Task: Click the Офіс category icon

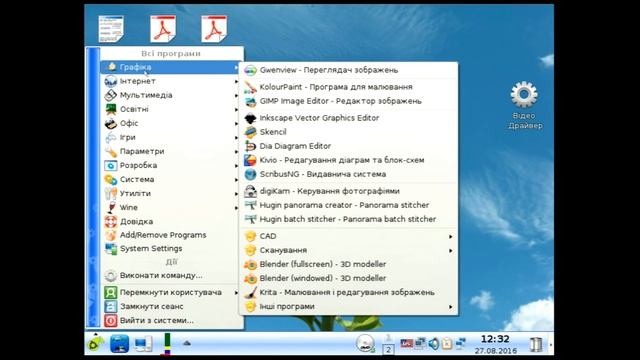Action: click(x=111, y=123)
